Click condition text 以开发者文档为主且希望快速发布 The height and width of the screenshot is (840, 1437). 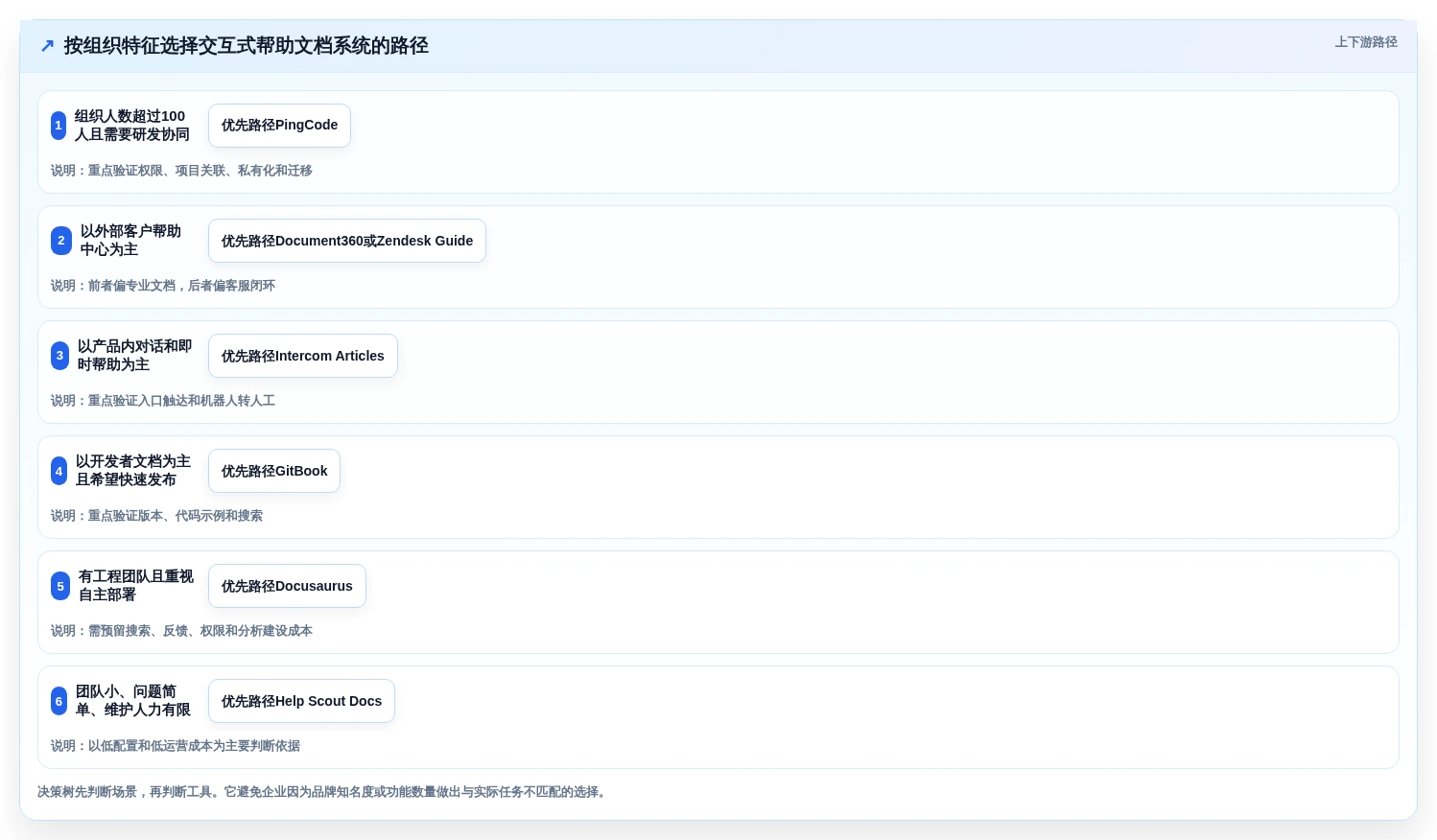[x=133, y=471]
